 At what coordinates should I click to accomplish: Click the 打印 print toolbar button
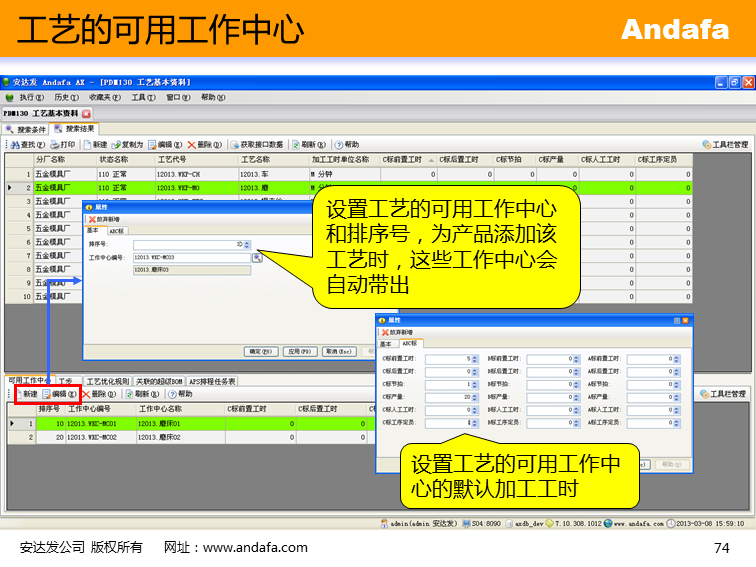coord(62,145)
